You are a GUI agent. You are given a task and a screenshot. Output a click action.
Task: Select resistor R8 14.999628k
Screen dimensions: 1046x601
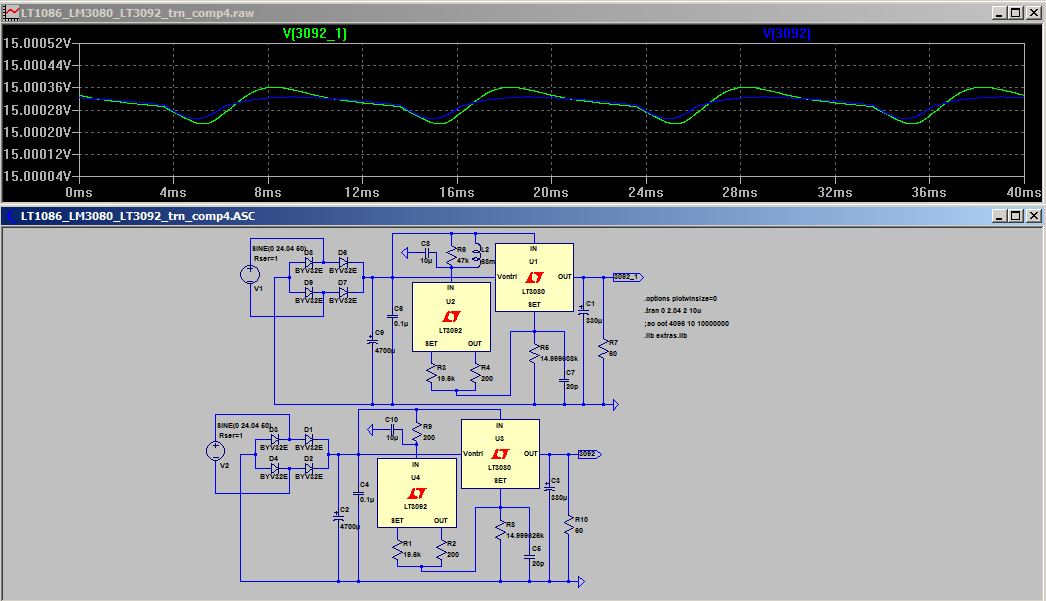[x=500, y=530]
